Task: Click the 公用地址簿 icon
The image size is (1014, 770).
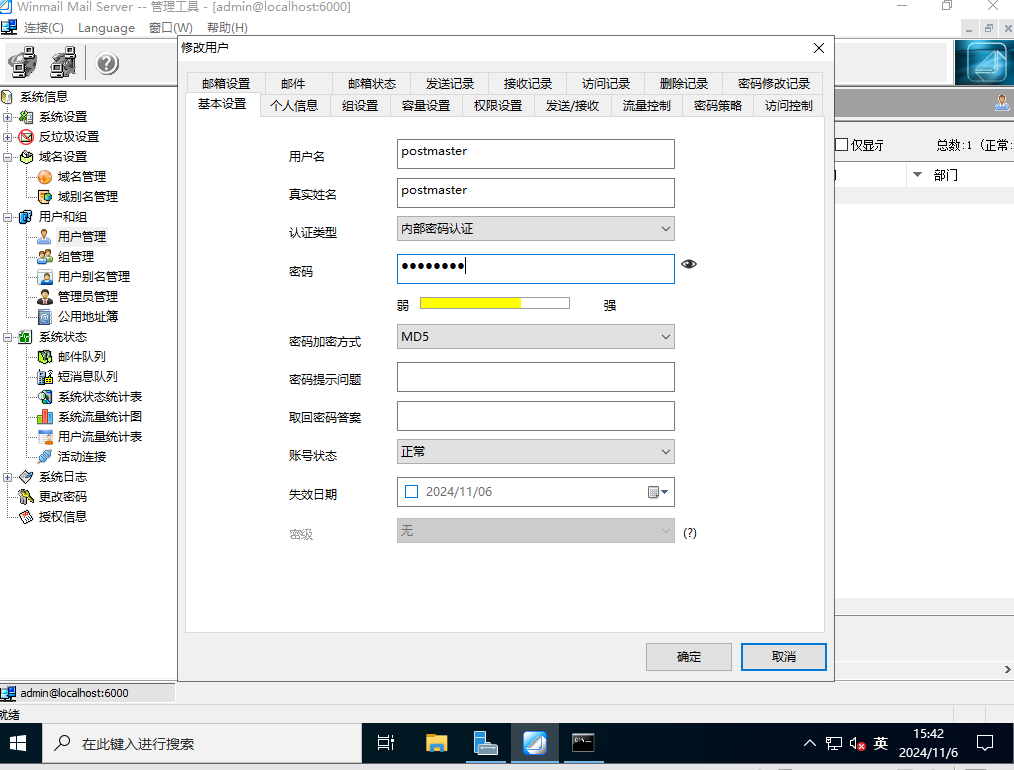Action: [45, 317]
